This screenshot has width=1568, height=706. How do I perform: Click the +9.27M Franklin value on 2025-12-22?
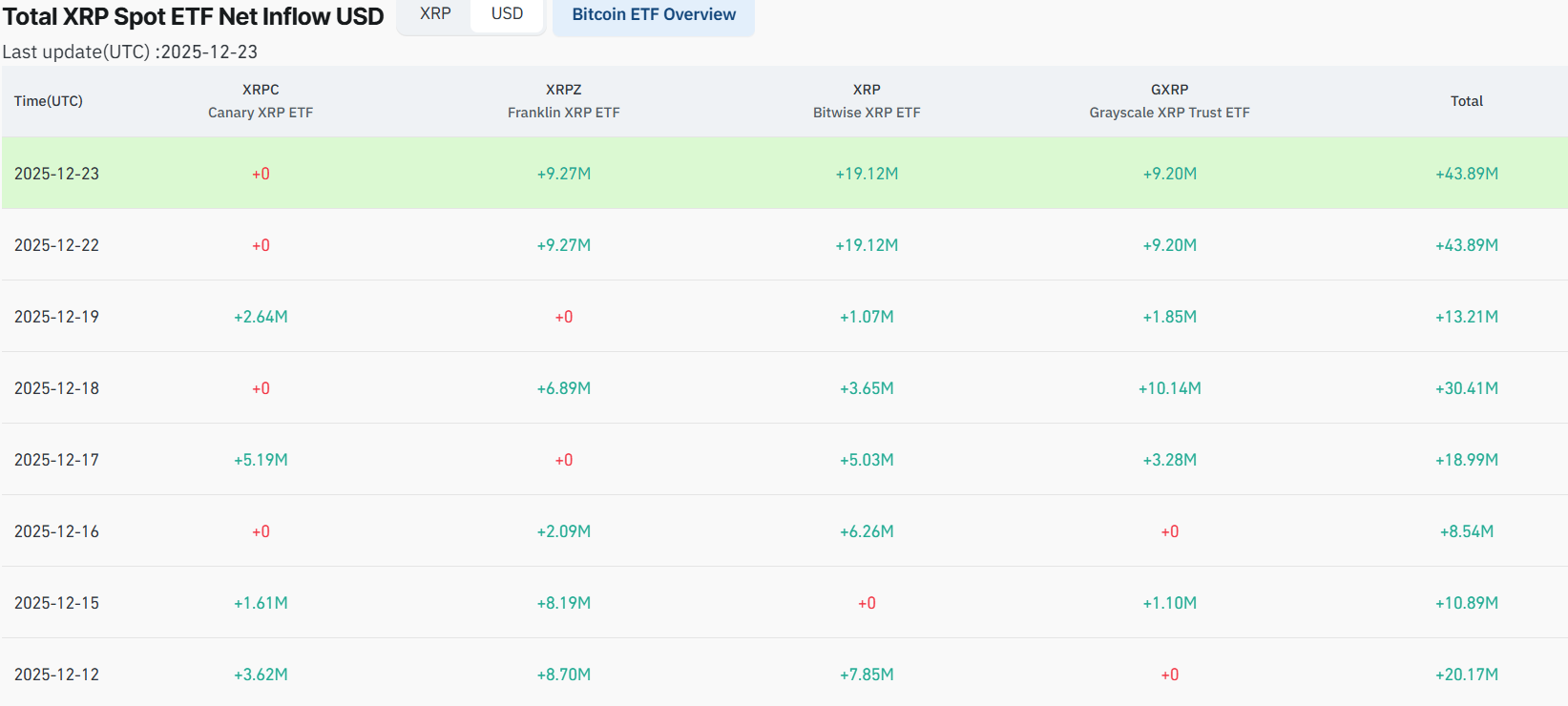pyautogui.click(x=564, y=245)
